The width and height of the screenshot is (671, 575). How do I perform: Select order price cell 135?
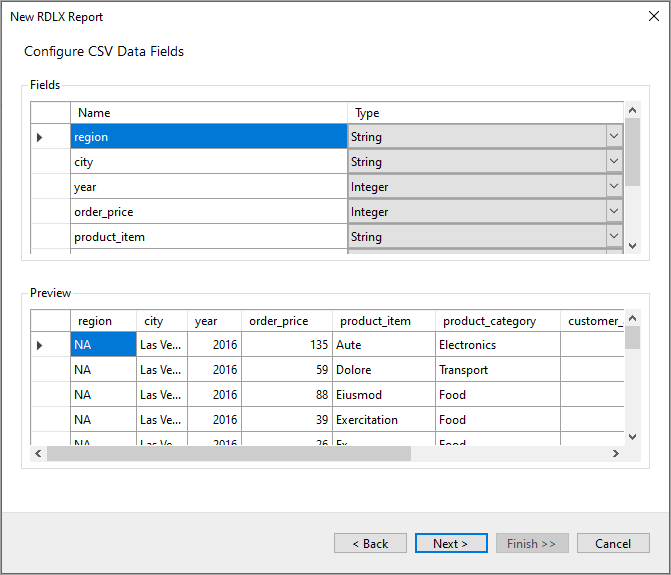(x=287, y=344)
